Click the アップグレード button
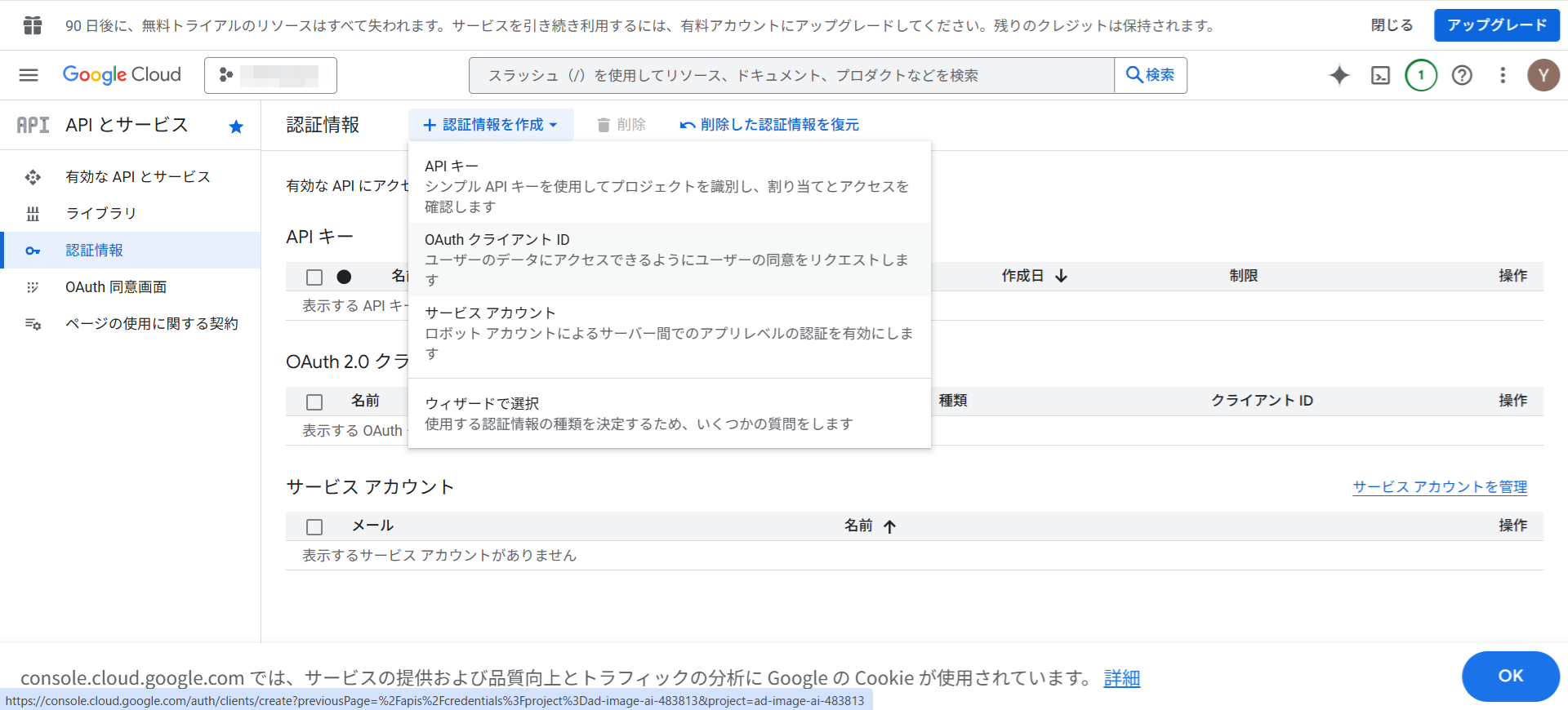Screen dimensions: 1568x710 click(x=1496, y=25)
